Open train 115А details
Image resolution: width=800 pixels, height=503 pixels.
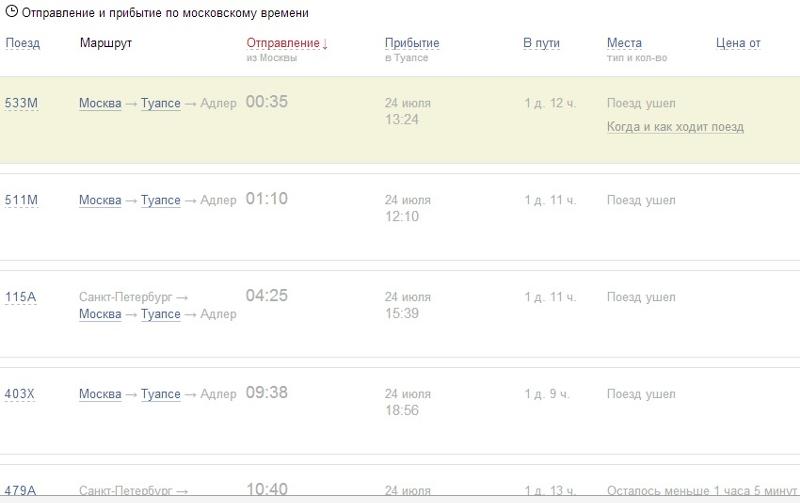point(20,297)
